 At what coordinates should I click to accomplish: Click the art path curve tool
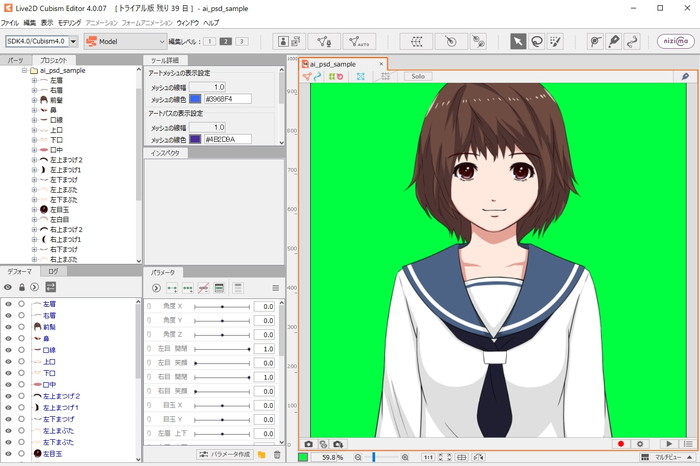coord(632,42)
